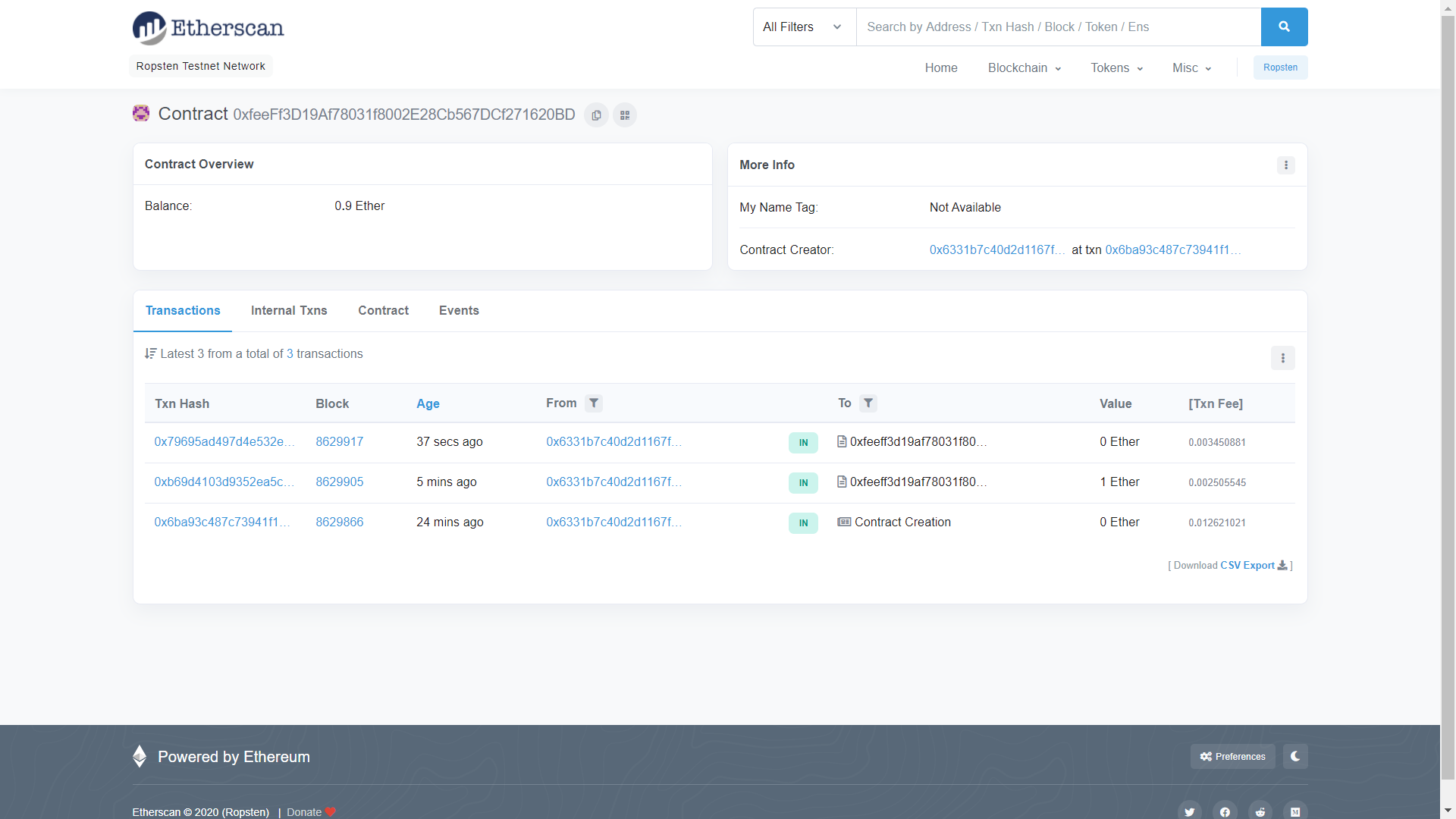1456x819 pixels.
Task: Click the contract identicon avatar
Action: 141,114
